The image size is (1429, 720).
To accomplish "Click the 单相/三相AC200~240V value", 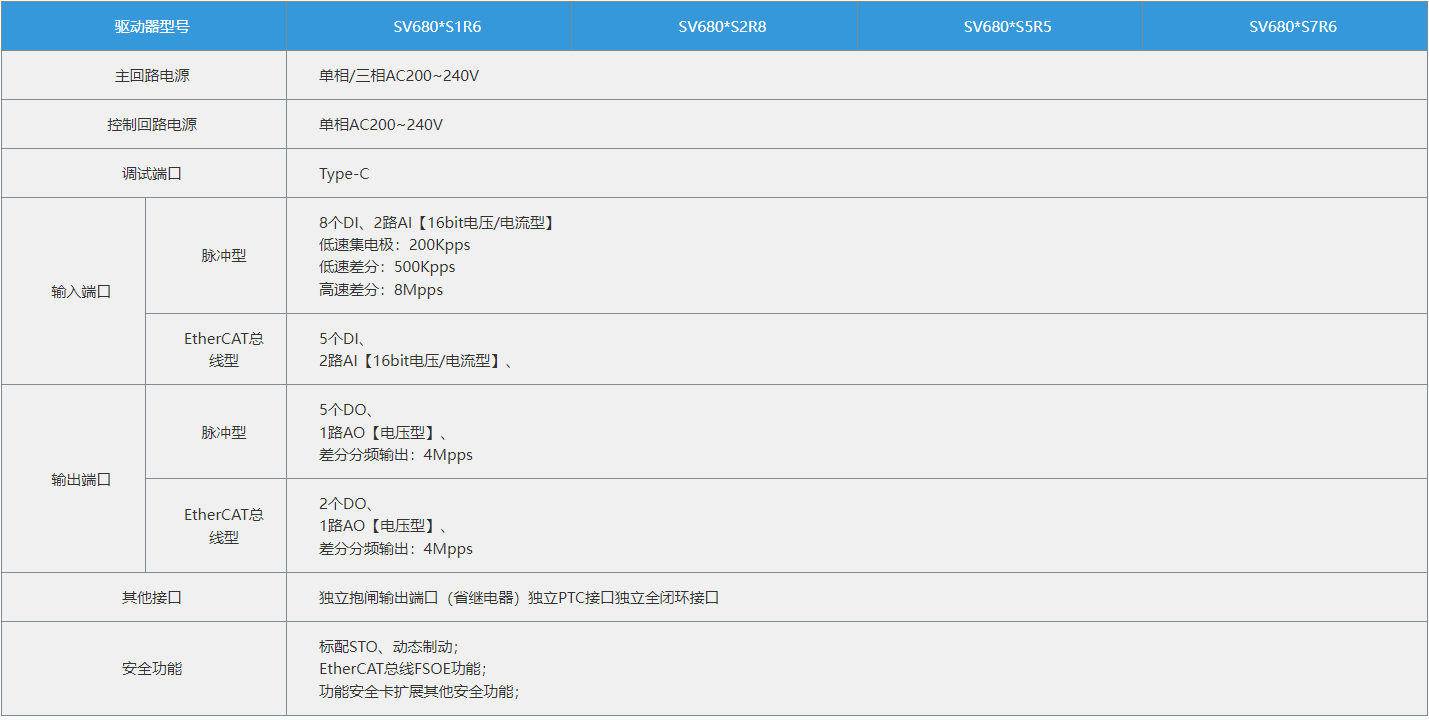I will (x=399, y=75).
